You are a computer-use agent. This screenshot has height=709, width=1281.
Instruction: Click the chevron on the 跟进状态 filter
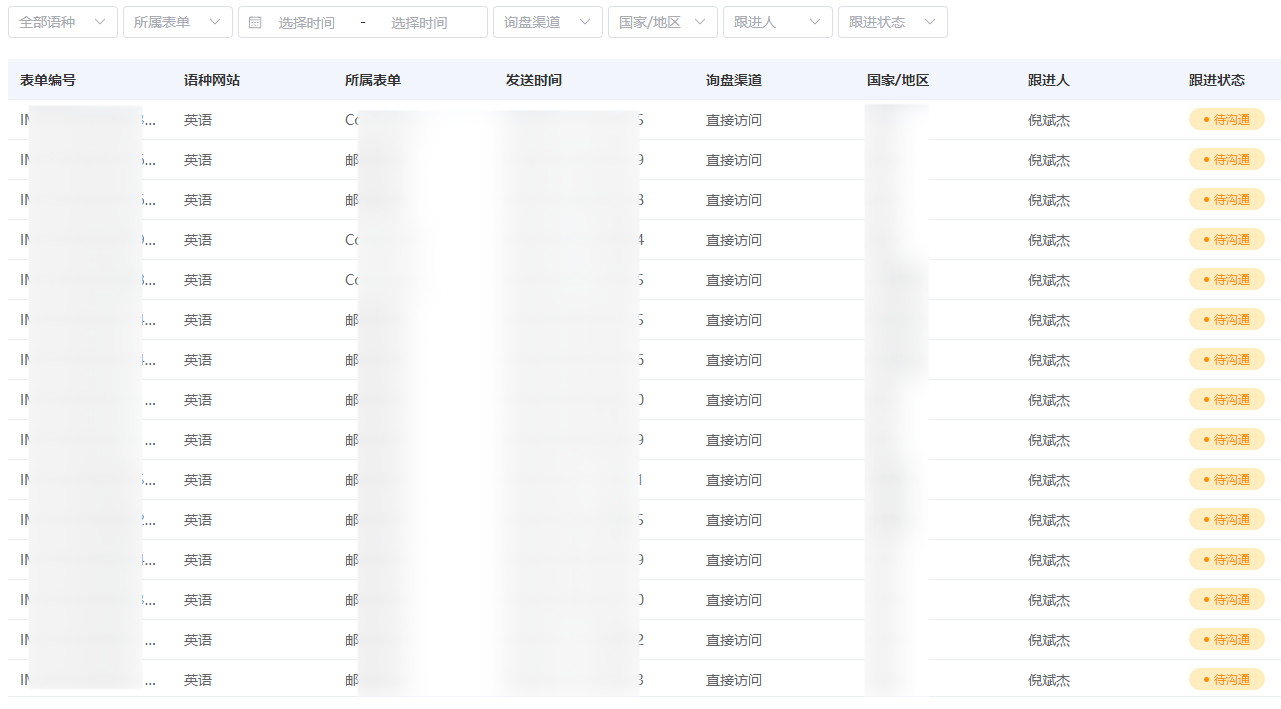pos(929,21)
